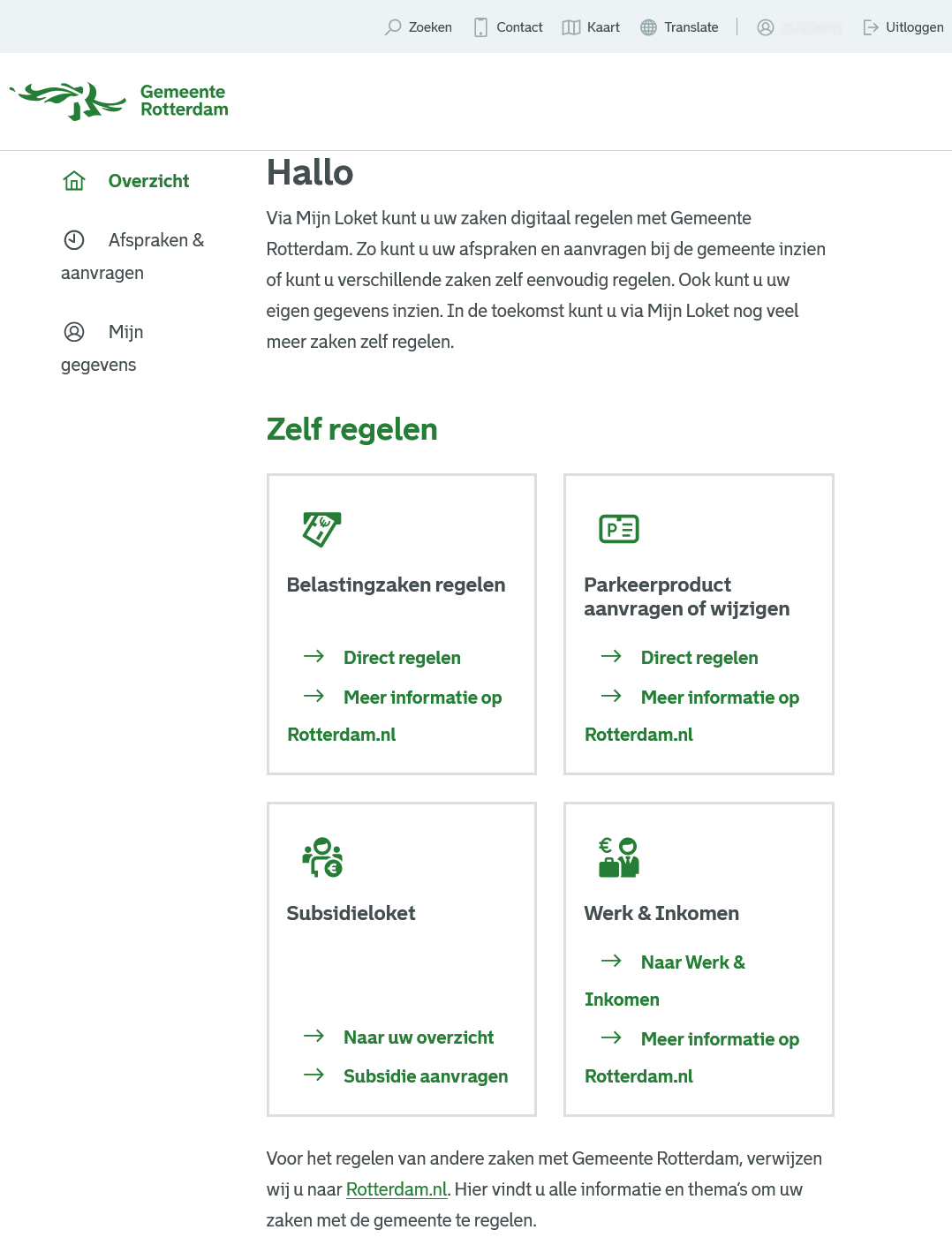Open Subsidie aanvragen in the Subsidieloket card
Image resolution: width=952 pixels, height=1260 pixels.
pos(426,1075)
